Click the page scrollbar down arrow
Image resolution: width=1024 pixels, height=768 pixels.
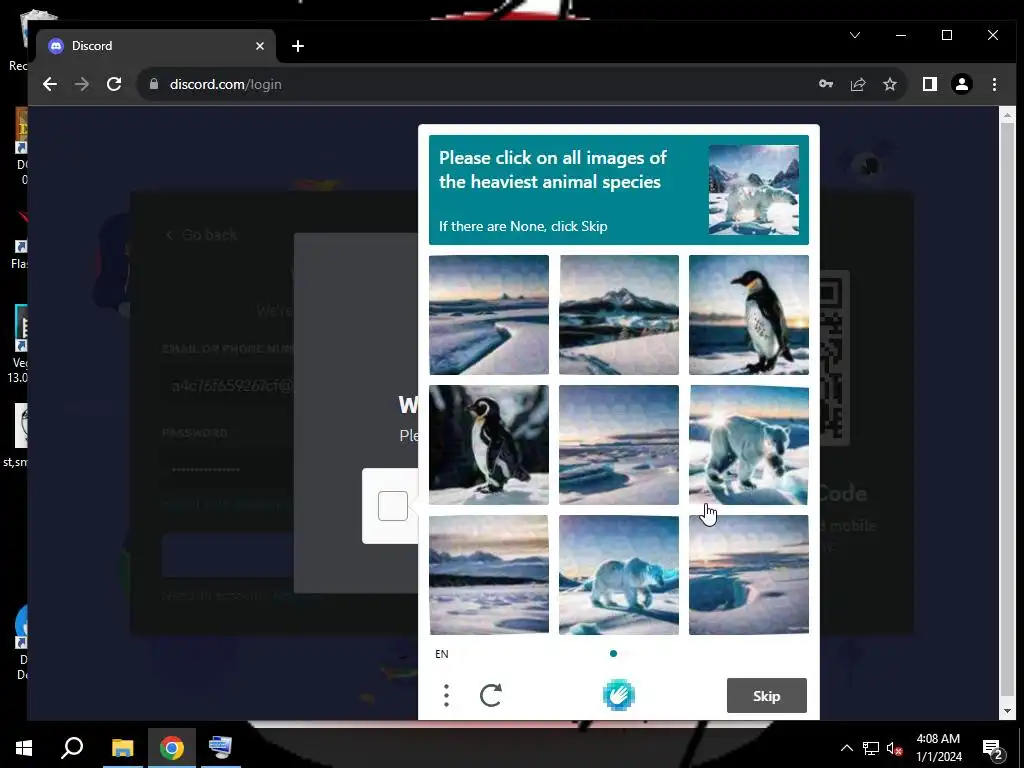coord(1007,711)
